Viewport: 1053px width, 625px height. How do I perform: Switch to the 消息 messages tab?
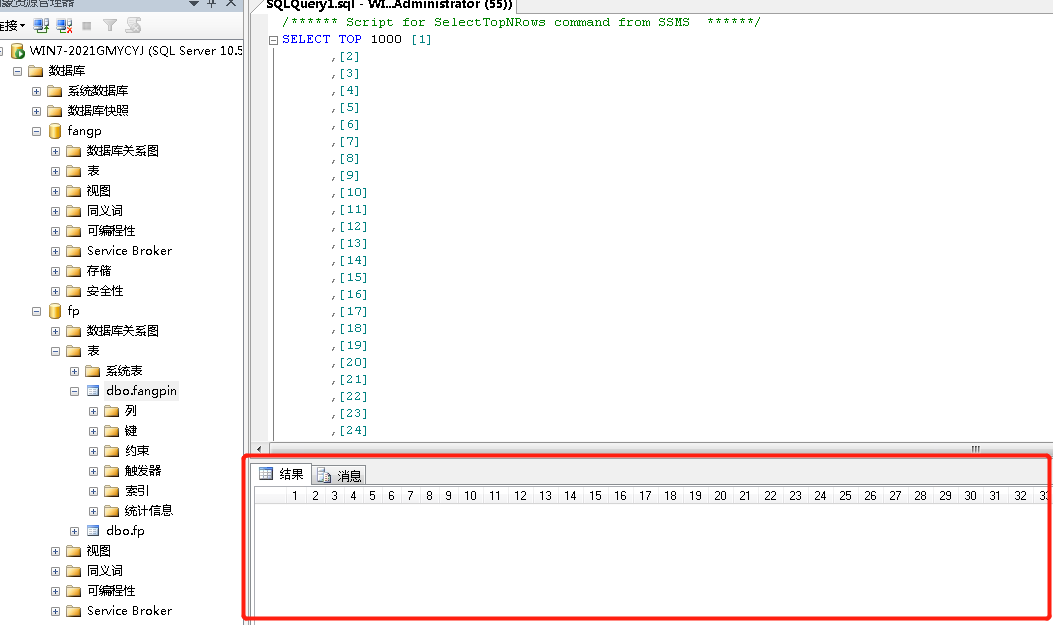[x=340, y=475]
